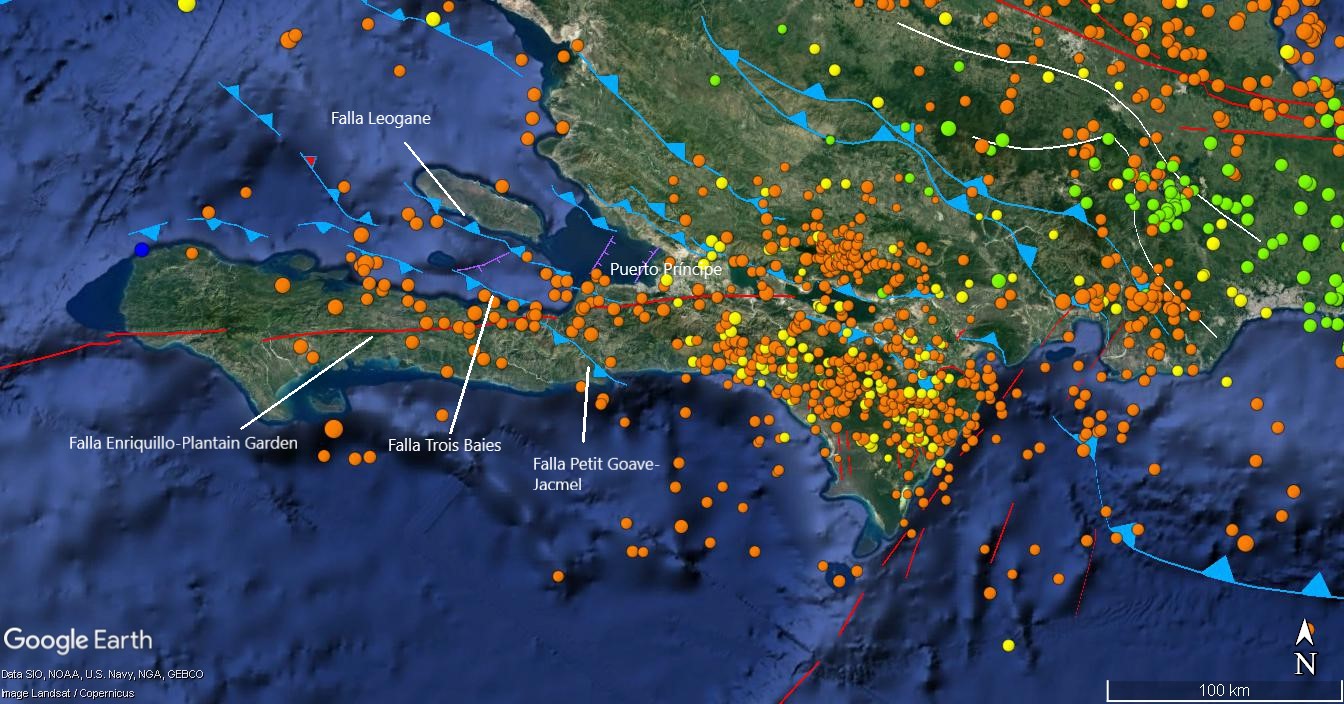This screenshot has width=1344, height=704.
Task: Click the 'Image Landsat / Copernicus' attribution
Action: (67, 693)
